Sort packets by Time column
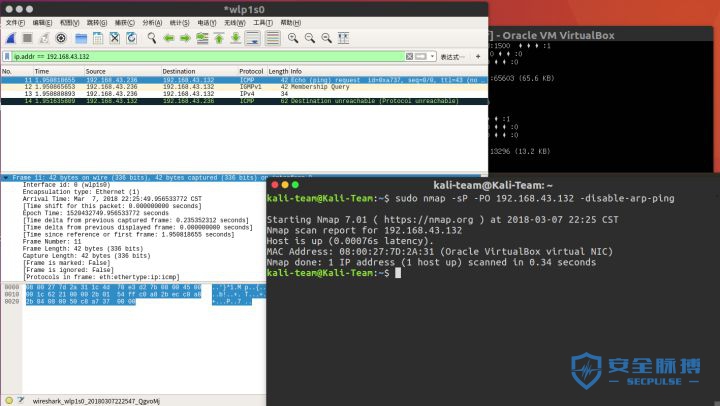This screenshot has width=720, height=406. pos(58,71)
